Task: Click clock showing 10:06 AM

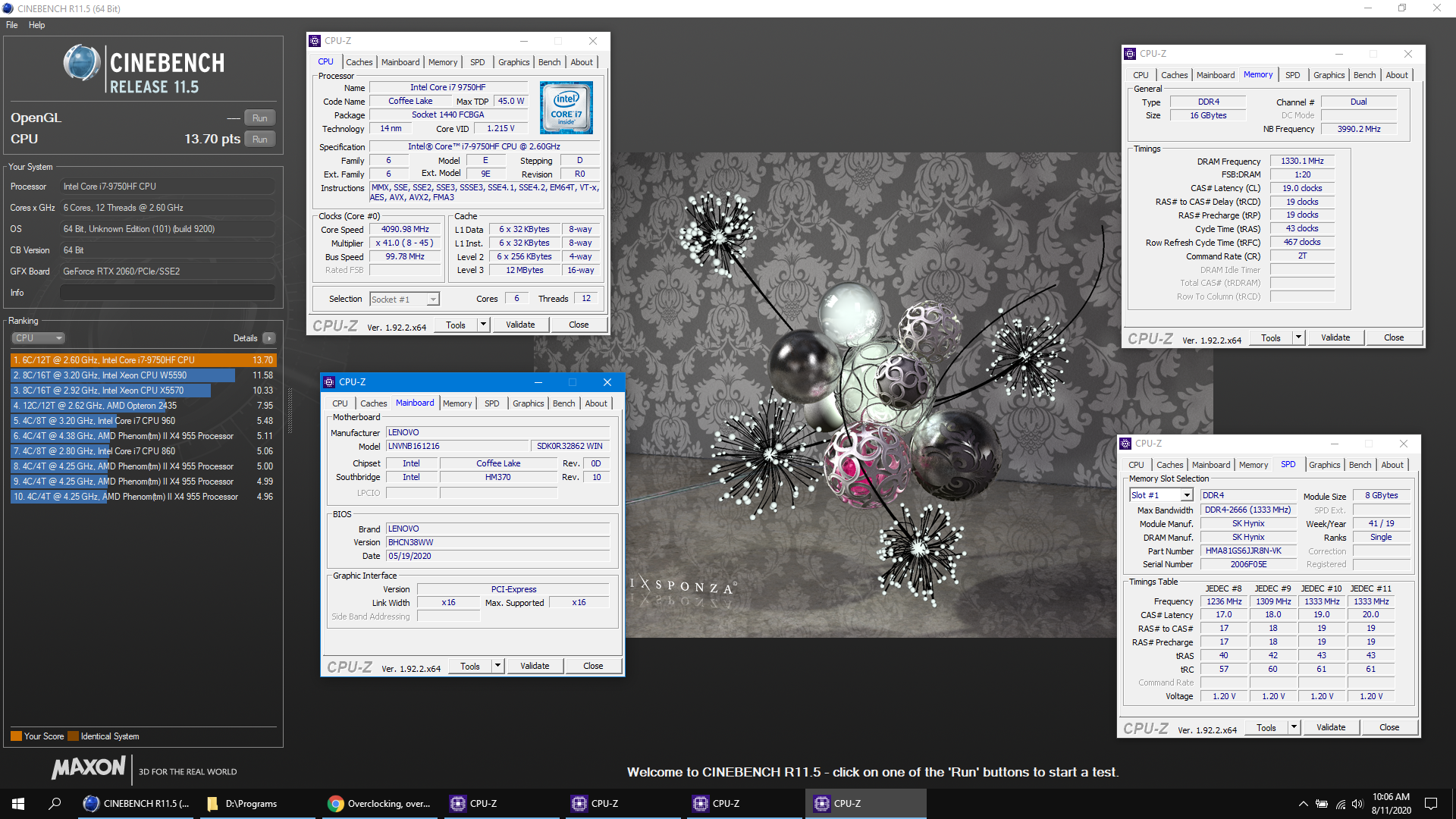Action: coord(1391,797)
